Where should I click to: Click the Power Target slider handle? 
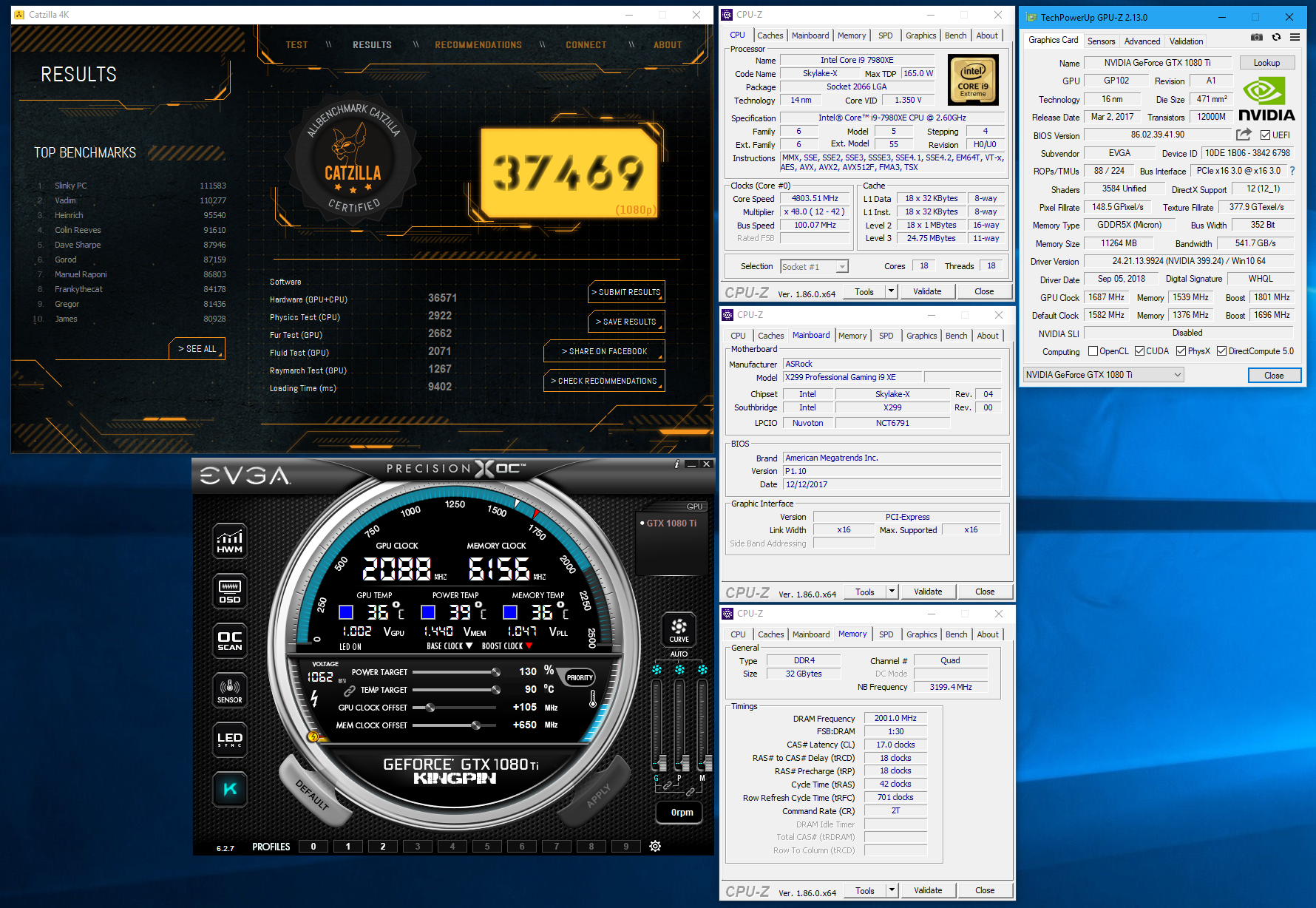(496, 672)
